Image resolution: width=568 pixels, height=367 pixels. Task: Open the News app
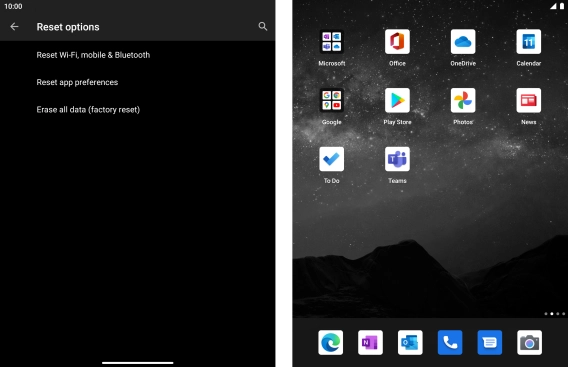point(529,100)
